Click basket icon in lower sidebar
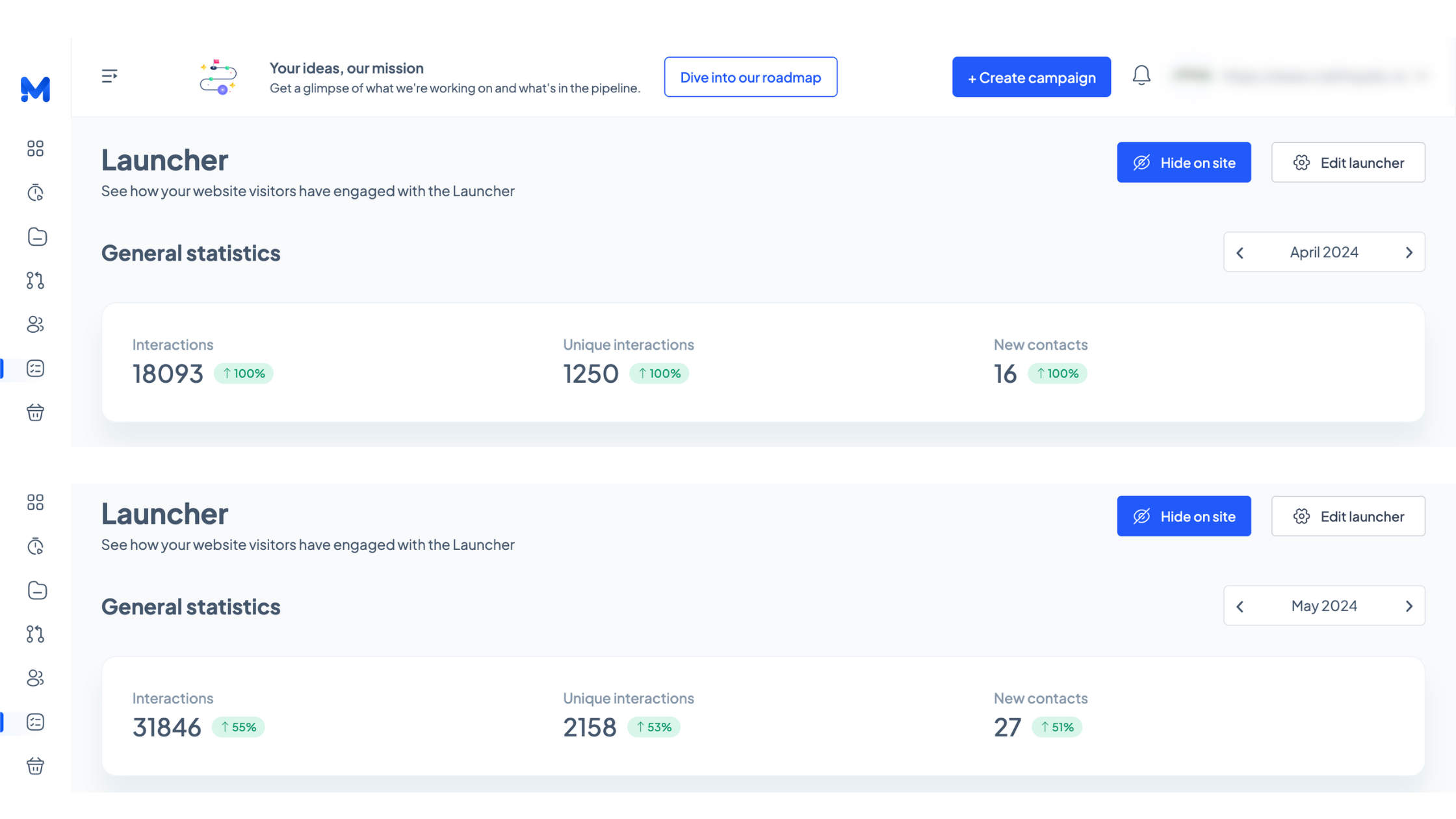This screenshot has width=1456, height=819. click(x=35, y=766)
